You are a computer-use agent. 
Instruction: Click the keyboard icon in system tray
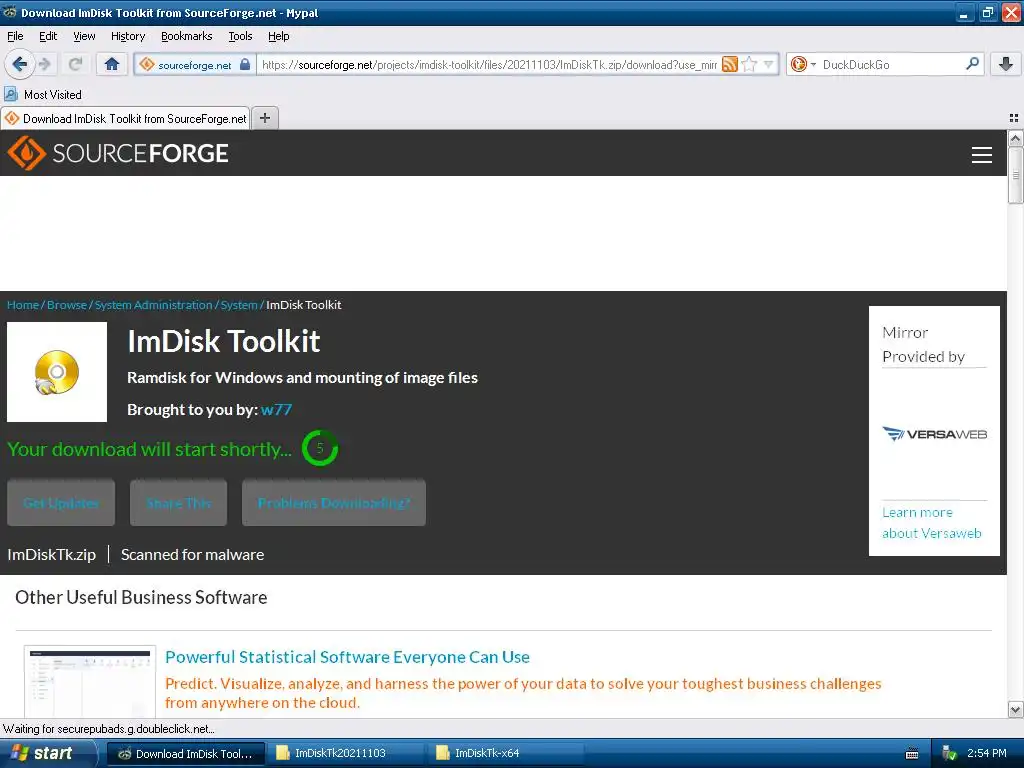(x=912, y=754)
